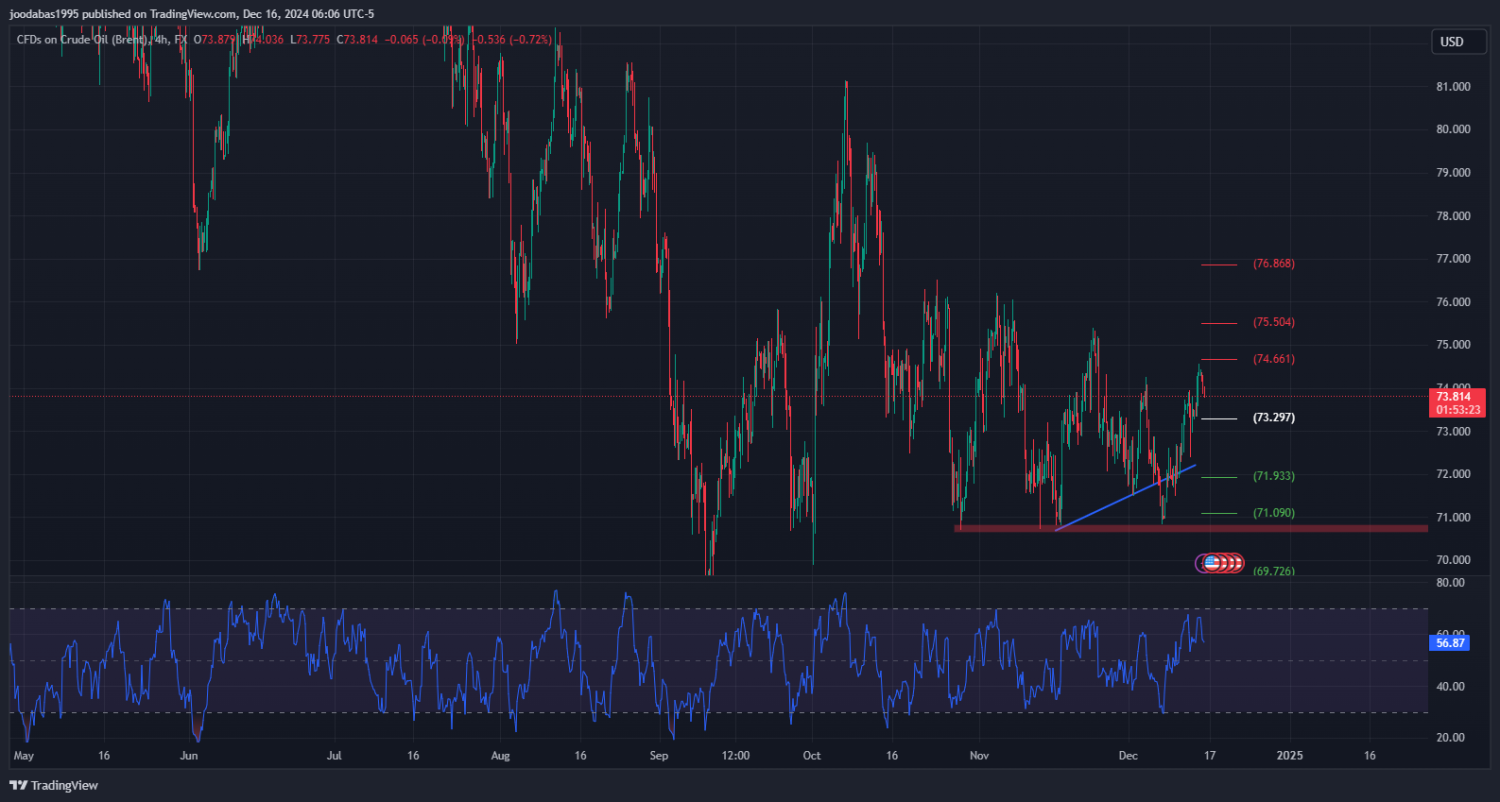Click the L73.775 low value in legend

tap(309, 40)
